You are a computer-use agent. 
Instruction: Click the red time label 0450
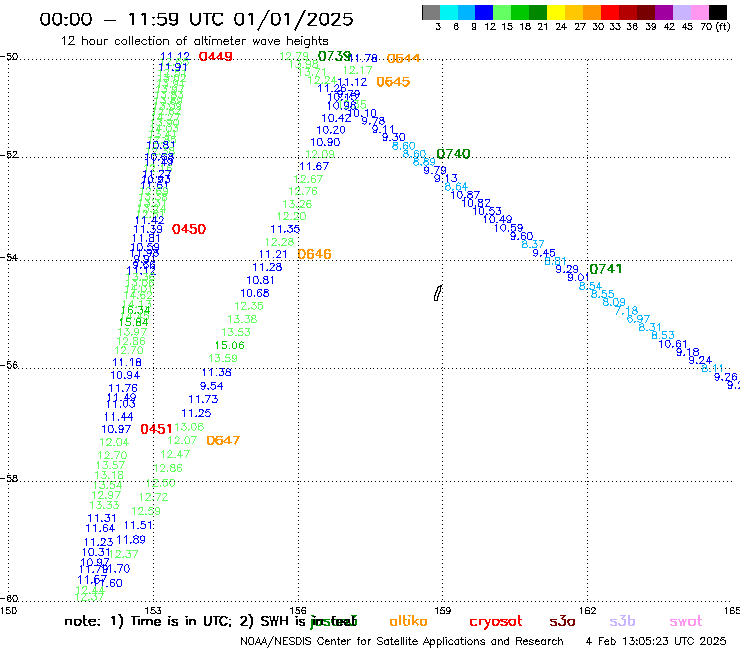click(x=189, y=229)
